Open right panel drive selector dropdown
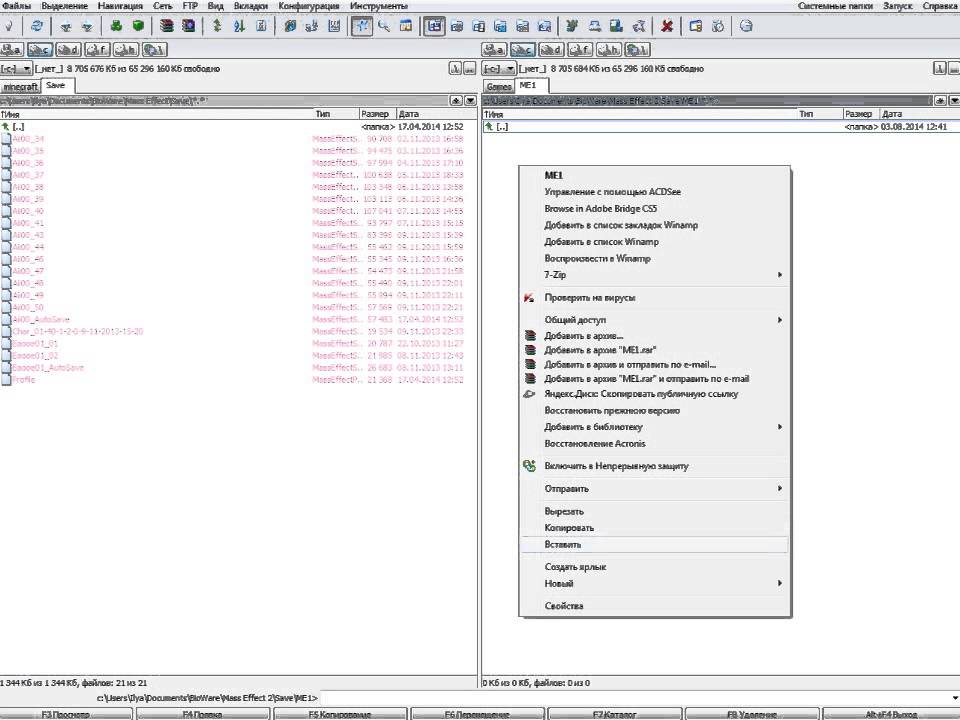960x720 pixels. [499, 69]
